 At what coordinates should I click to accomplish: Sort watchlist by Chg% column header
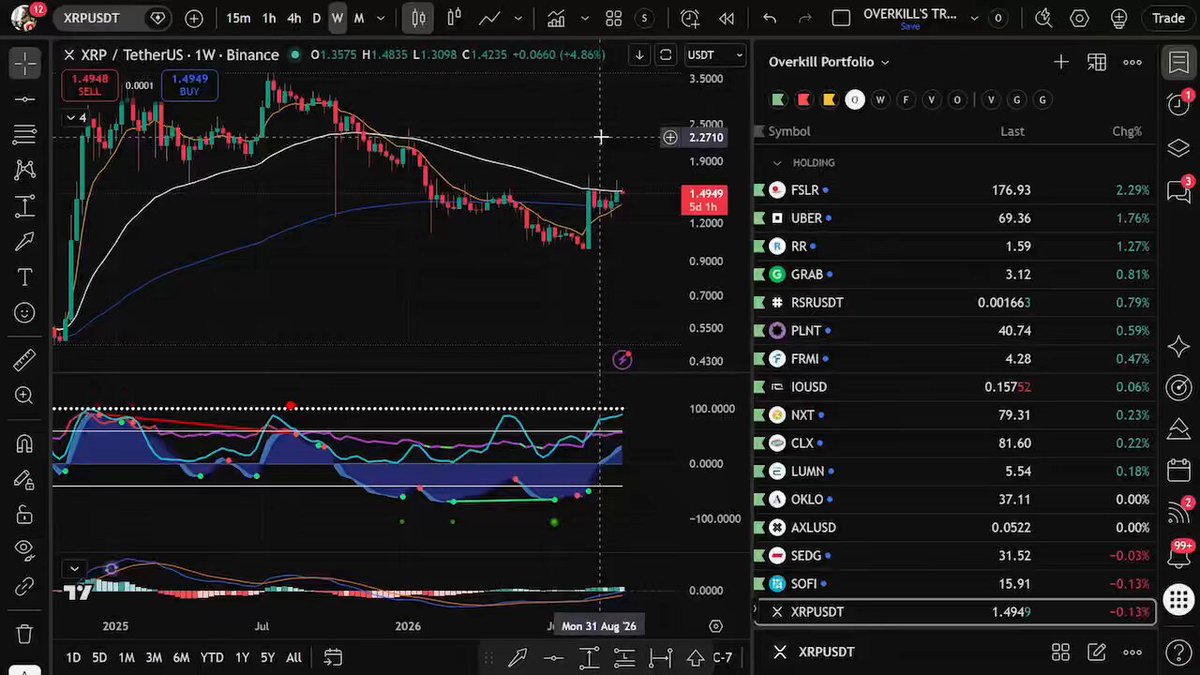point(1126,131)
